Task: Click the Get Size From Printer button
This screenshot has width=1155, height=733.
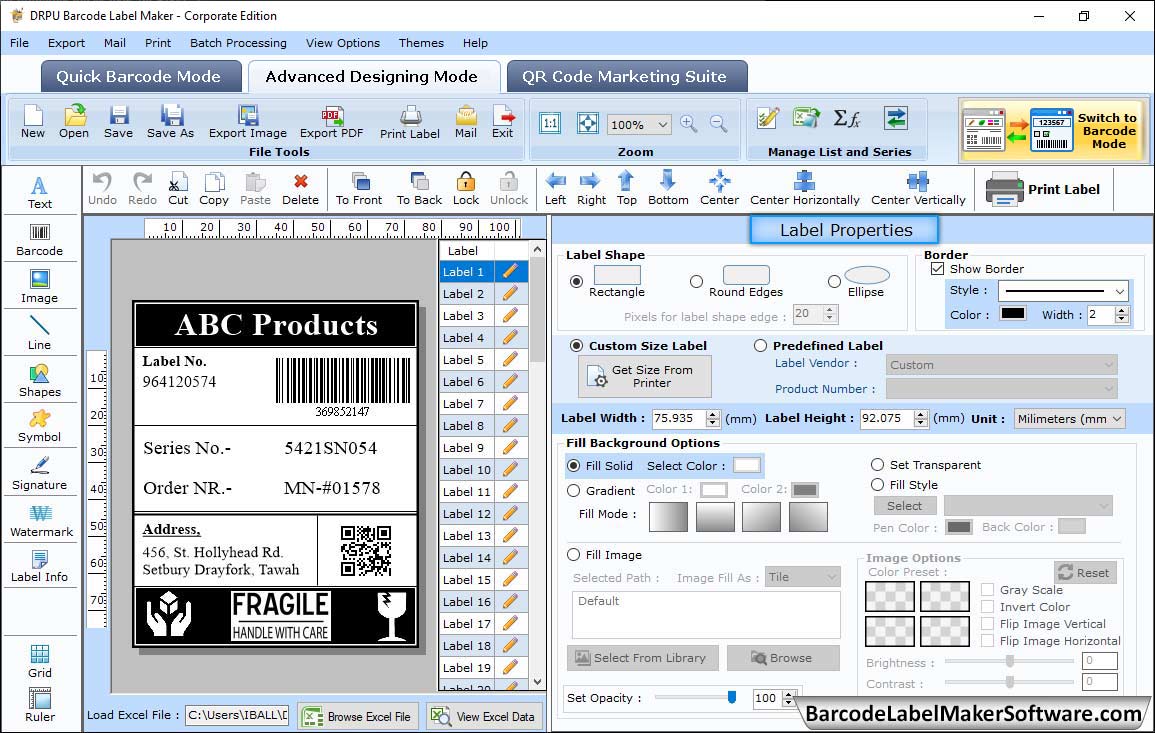Action: [645, 376]
